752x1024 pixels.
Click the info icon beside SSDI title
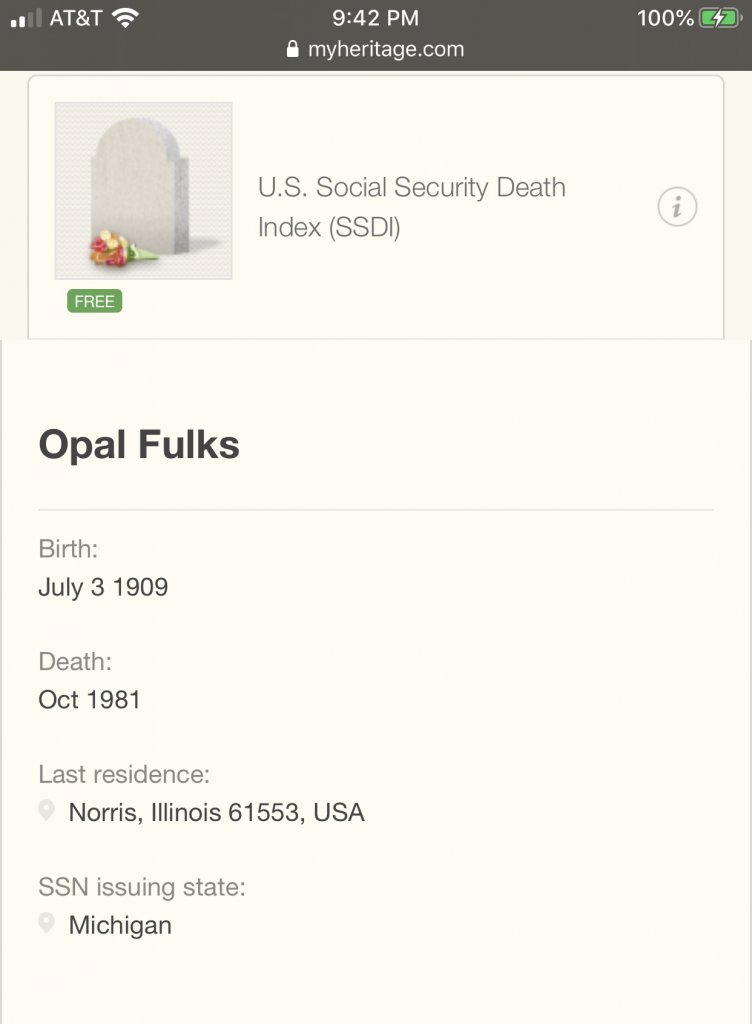(x=677, y=207)
